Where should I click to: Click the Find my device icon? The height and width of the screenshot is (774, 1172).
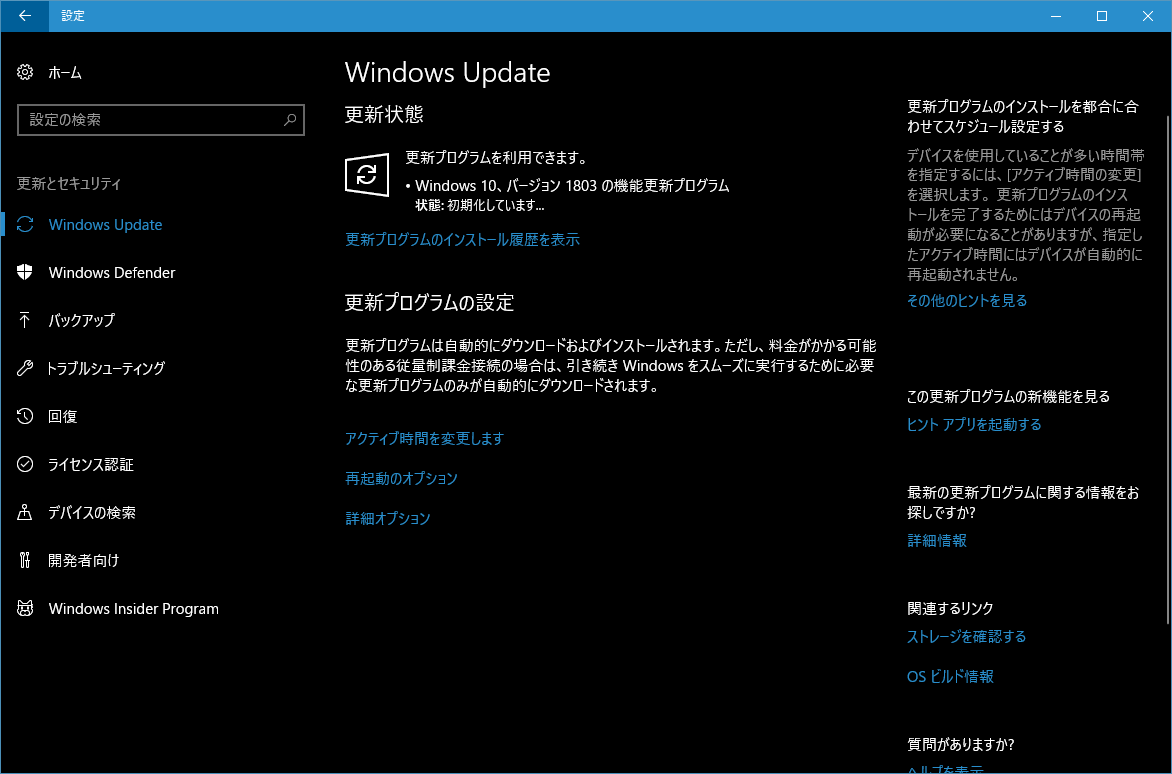(25, 512)
